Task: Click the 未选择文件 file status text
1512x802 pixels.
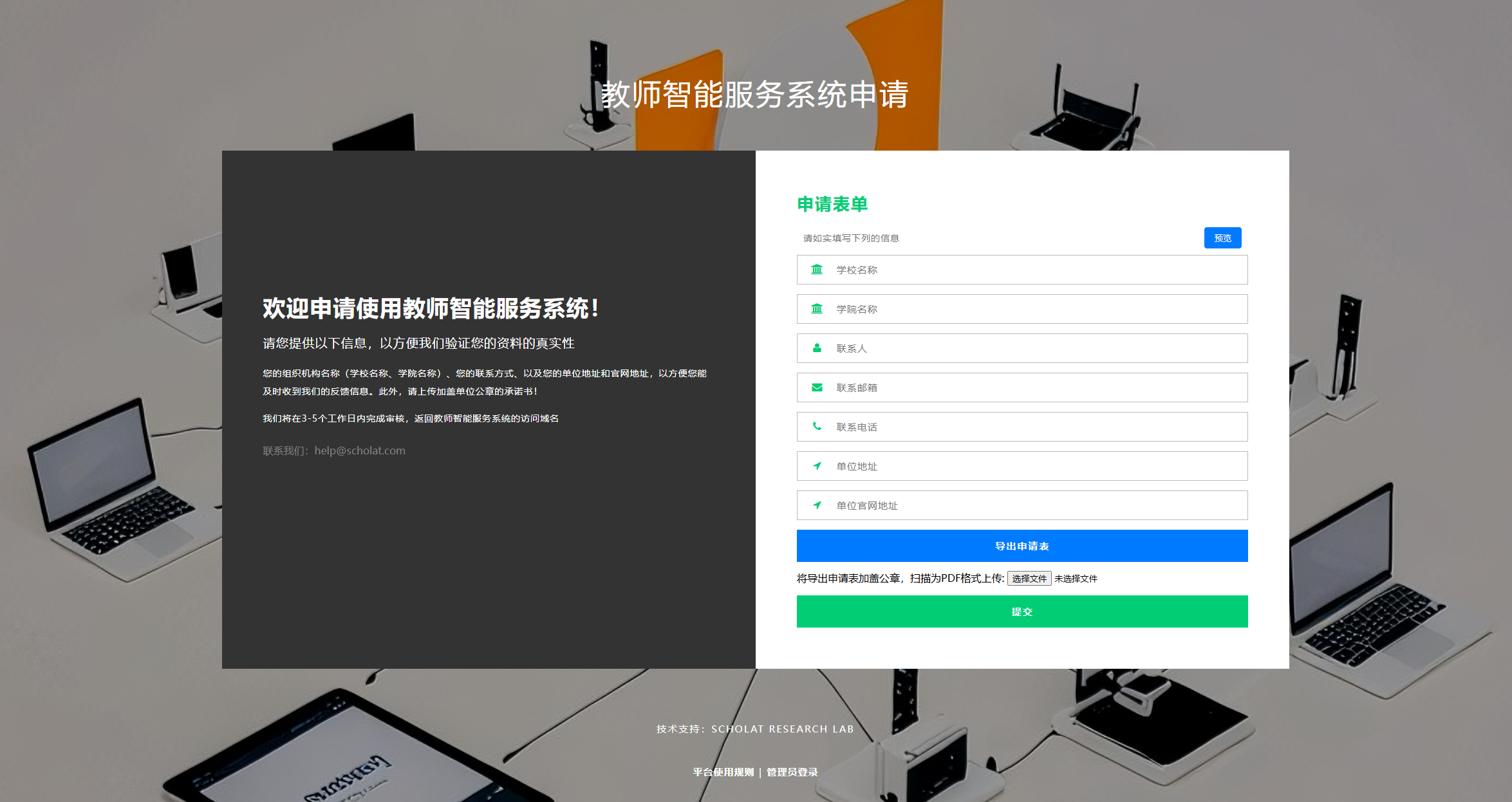Action: [x=1076, y=579]
